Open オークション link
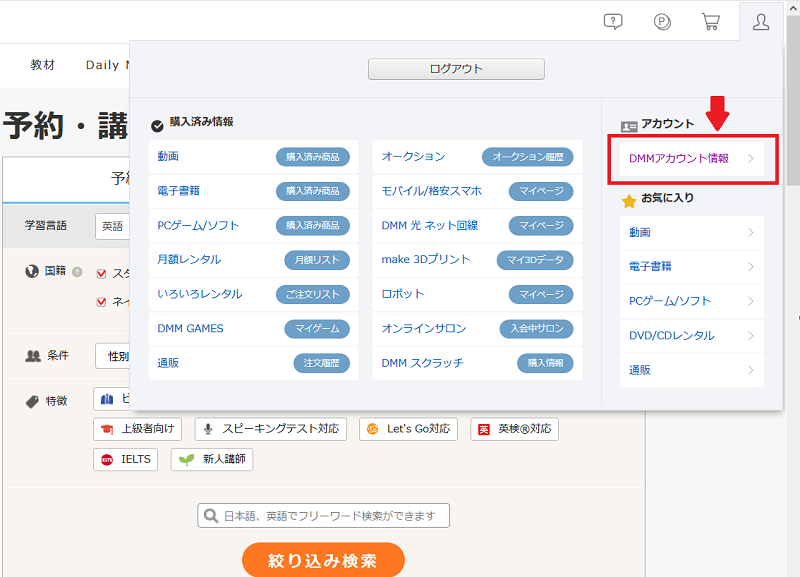Image resolution: width=800 pixels, height=577 pixels. click(x=413, y=157)
